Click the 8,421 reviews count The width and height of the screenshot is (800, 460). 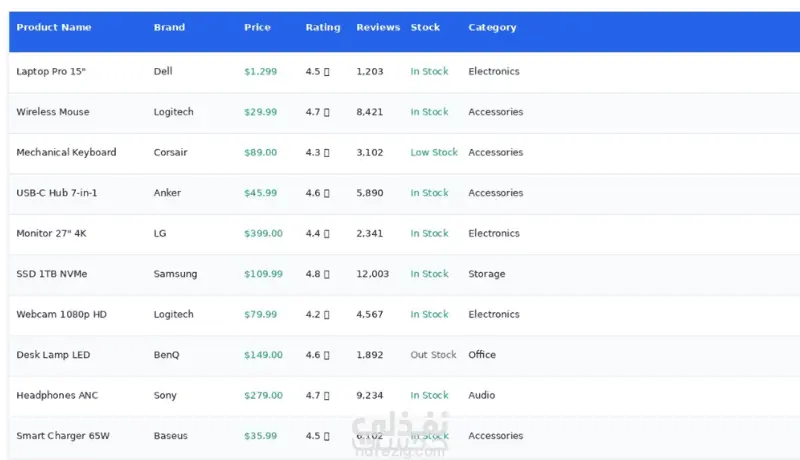pos(369,112)
